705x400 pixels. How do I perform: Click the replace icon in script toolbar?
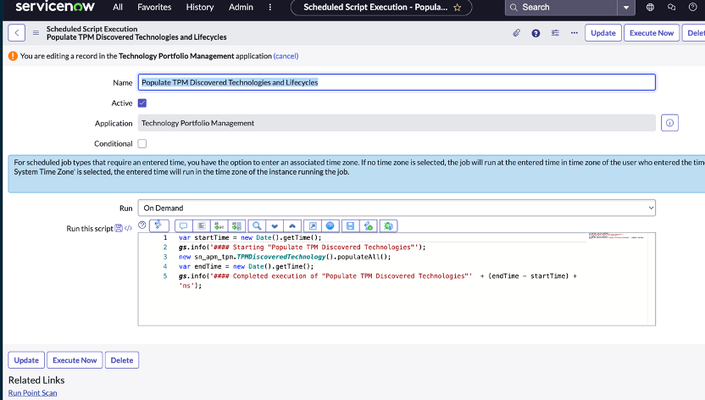[x=219, y=226]
